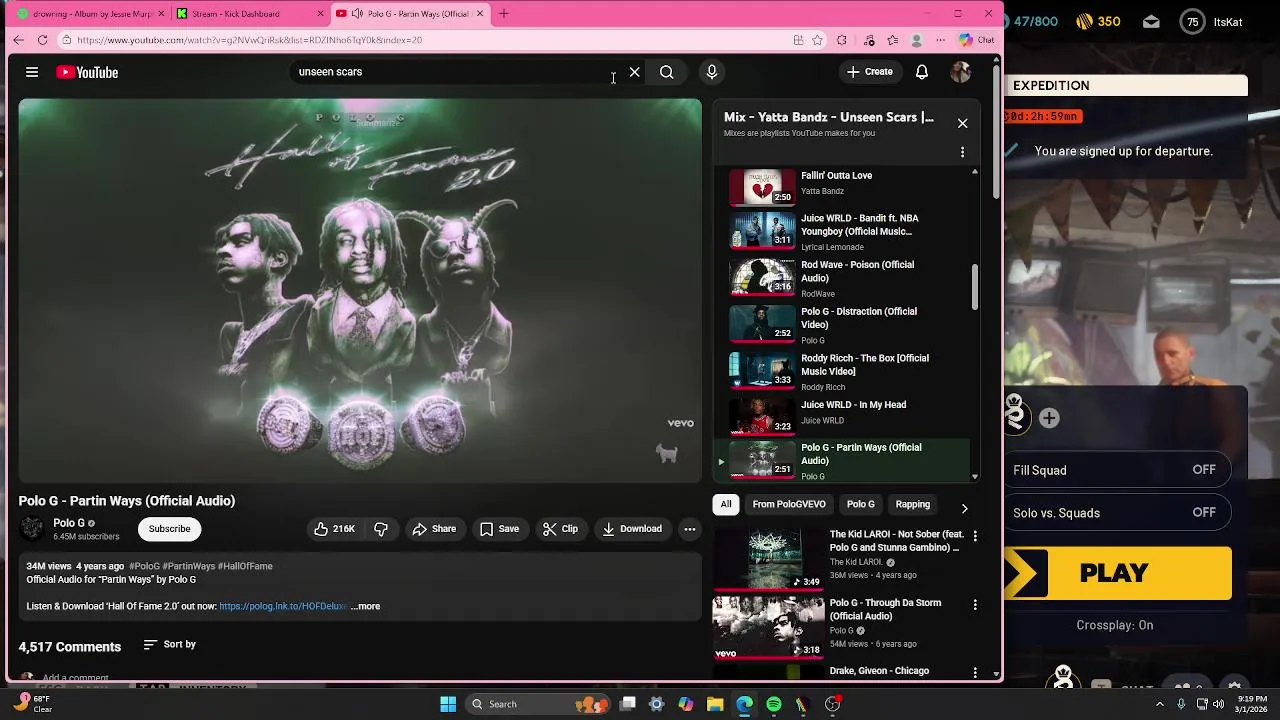
Task: Click the page vertical scrollbar thumb
Action: [x=996, y=130]
